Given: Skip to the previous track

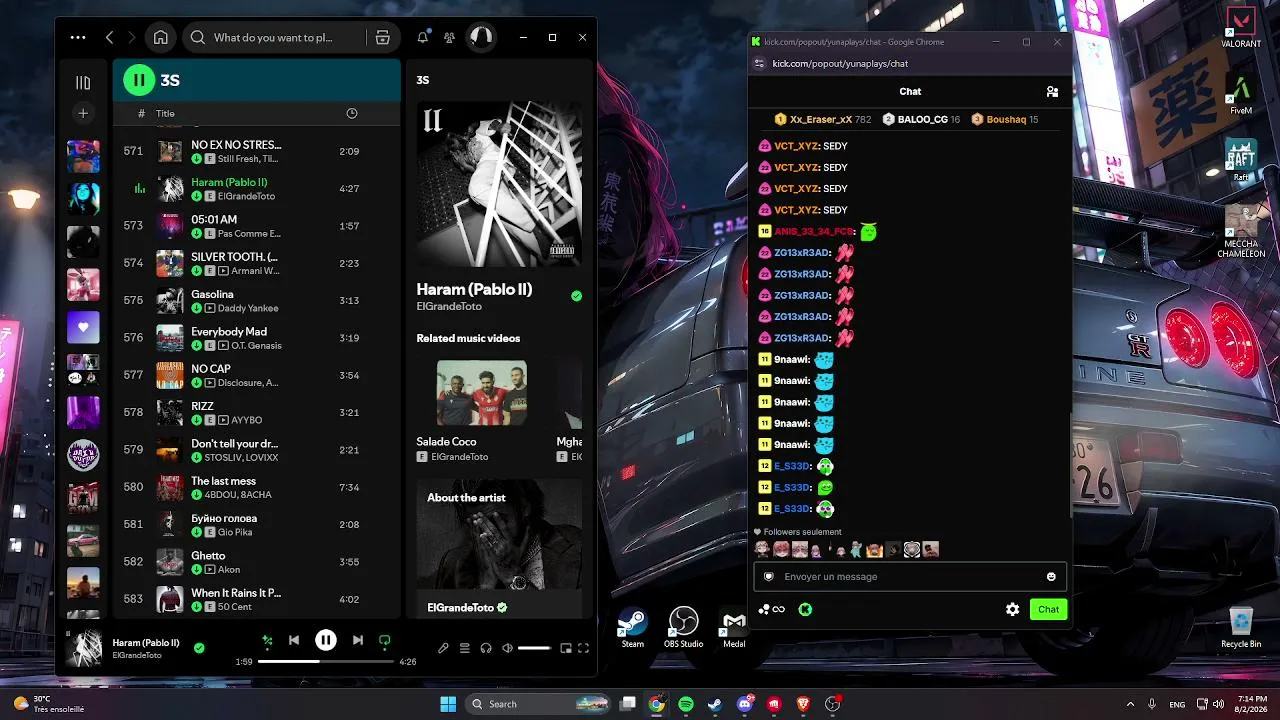Looking at the screenshot, I should pyautogui.click(x=294, y=640).
